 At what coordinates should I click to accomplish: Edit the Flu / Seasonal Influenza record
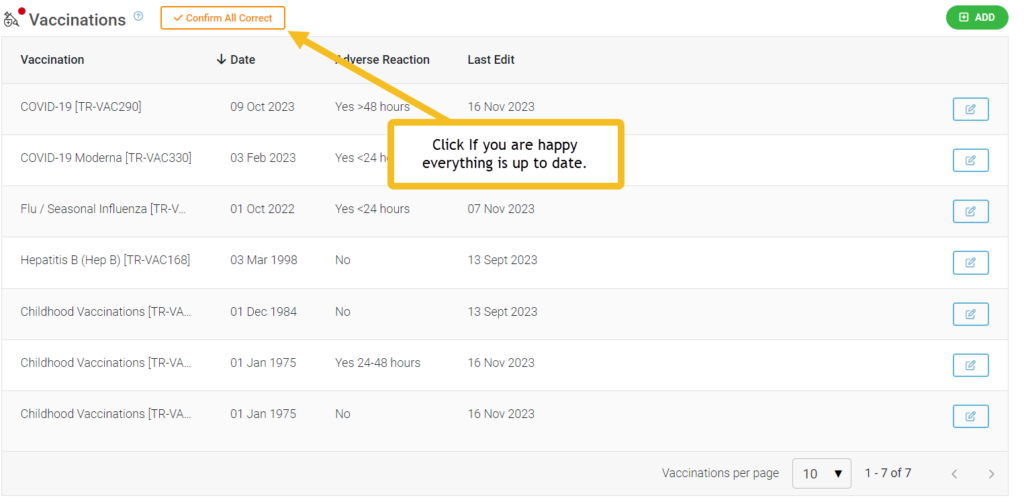(x=970, y=212)
